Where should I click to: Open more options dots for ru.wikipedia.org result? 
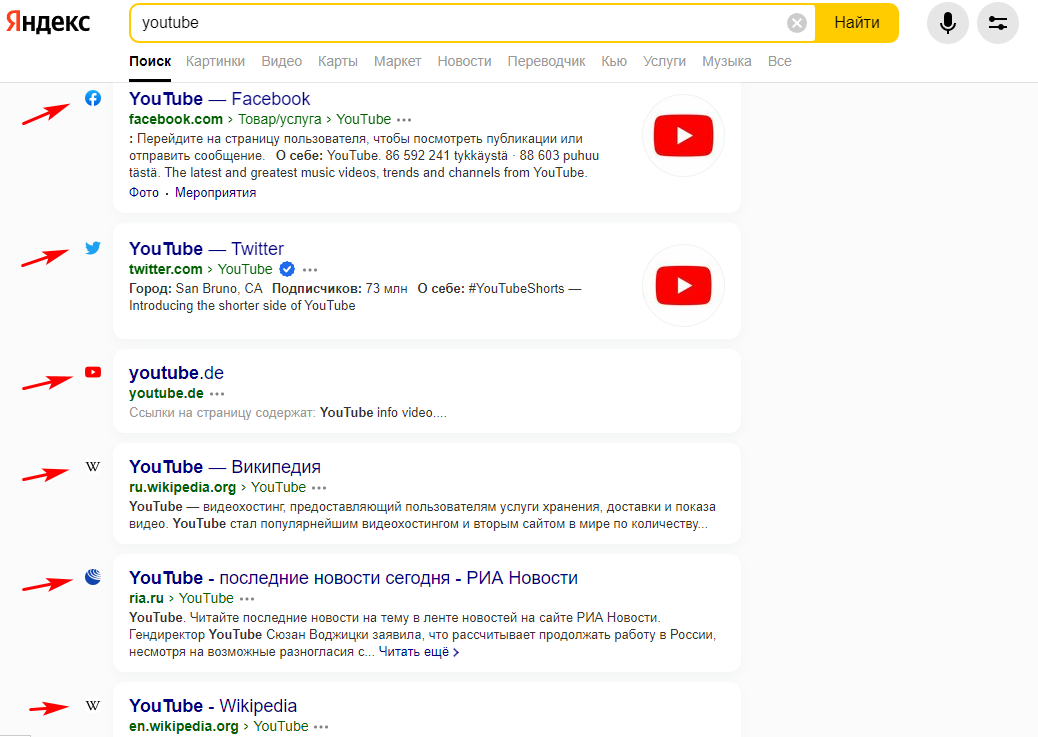(319, 487)
